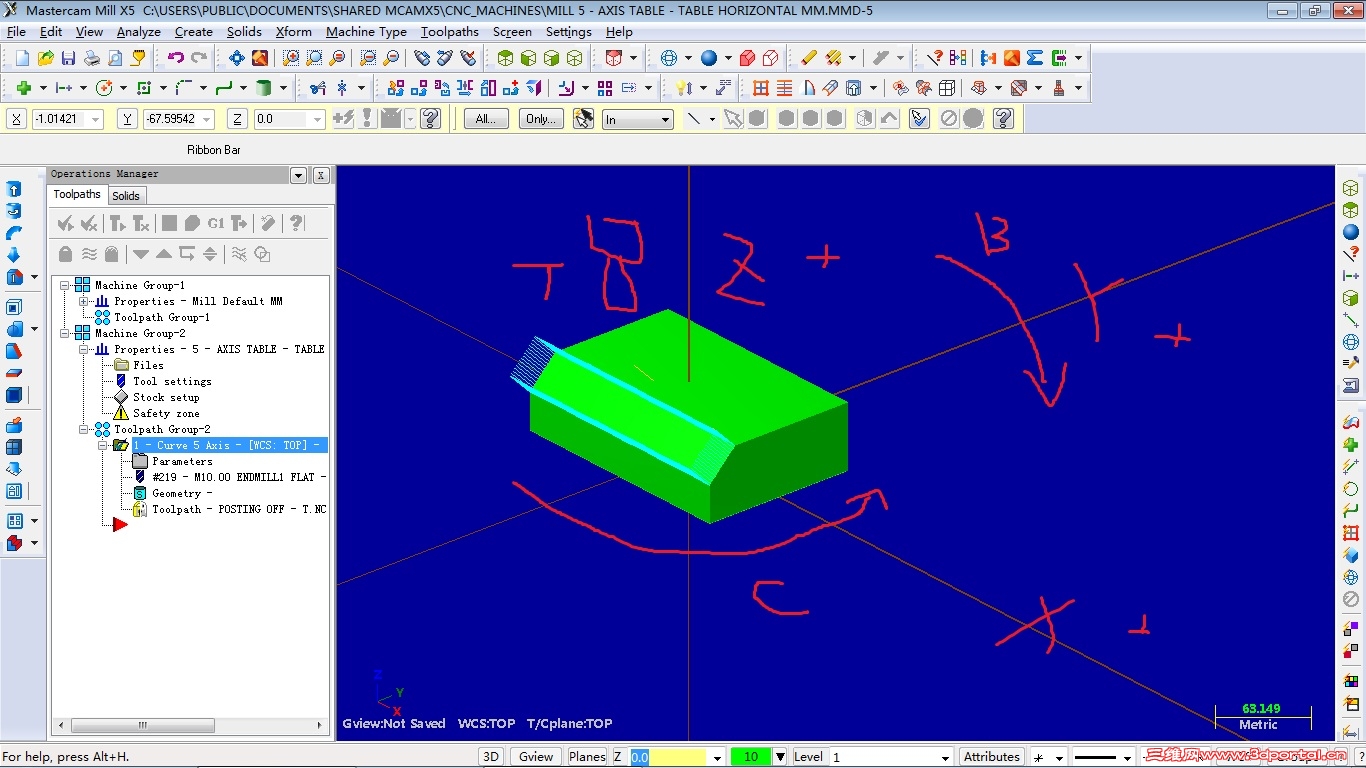Move insert arrow up in Operations Manager
Image resolution: width=1366 pixels, height=768 pixels.
(x=164, y=254)
